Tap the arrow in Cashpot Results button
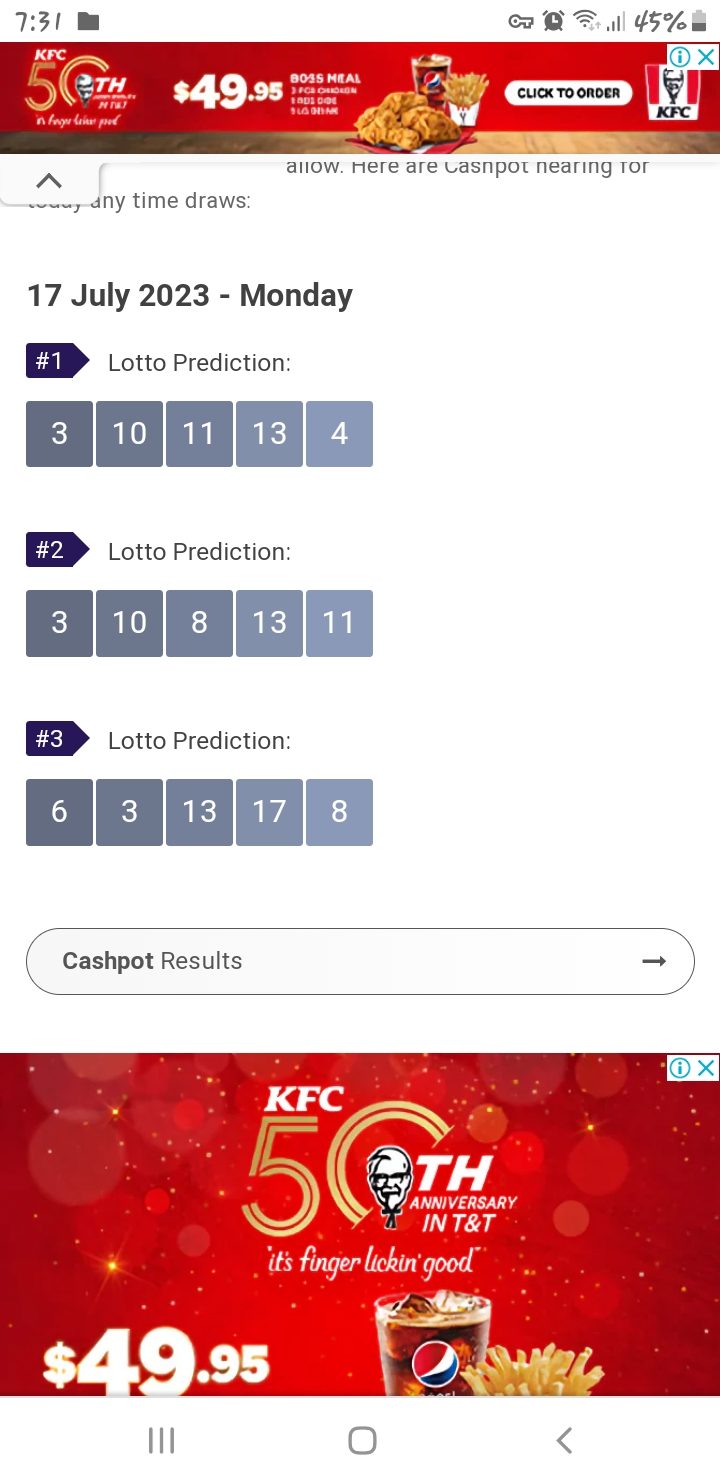This screenshot has height=1480, width=720. click(654, 961)
